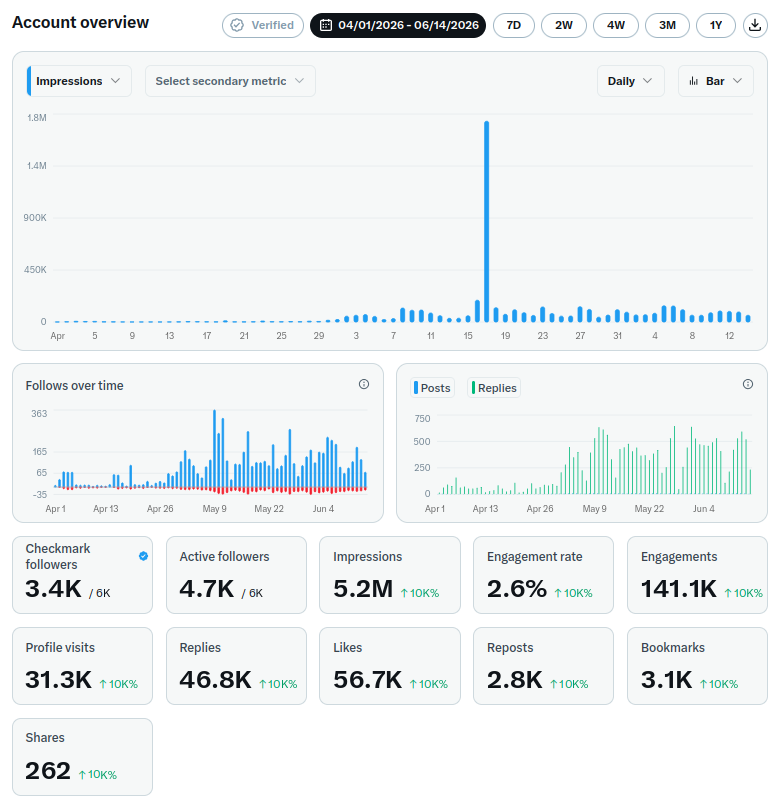776x811 pixels.
Task: Select the Bookmarks 3.1K card
Action: [x=697, y=666]
